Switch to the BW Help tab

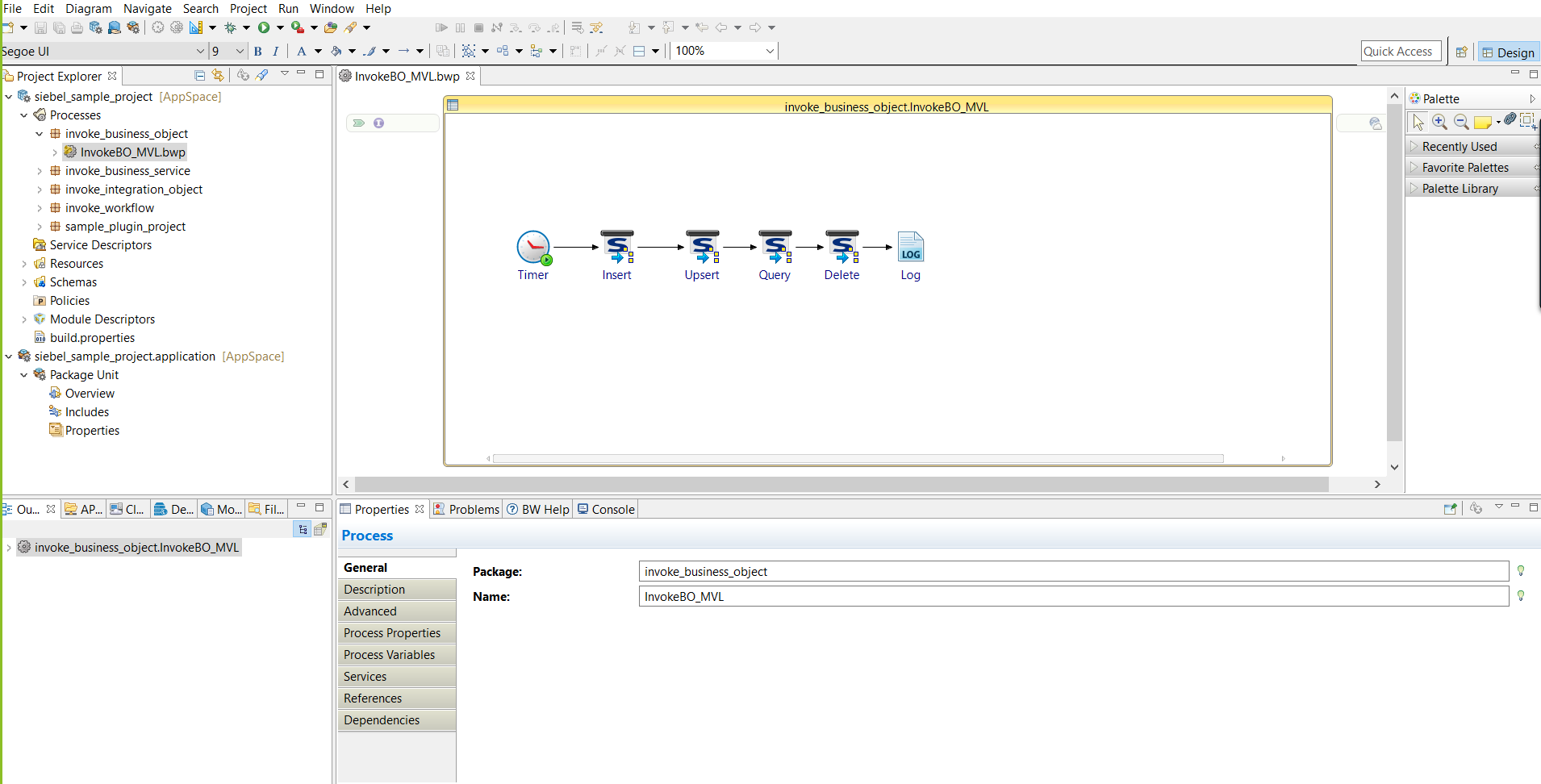537,509
